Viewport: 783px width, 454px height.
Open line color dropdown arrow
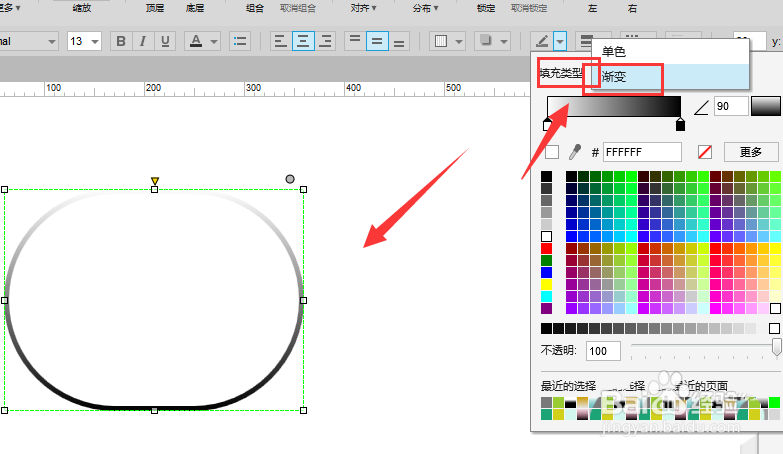(560, 41)
